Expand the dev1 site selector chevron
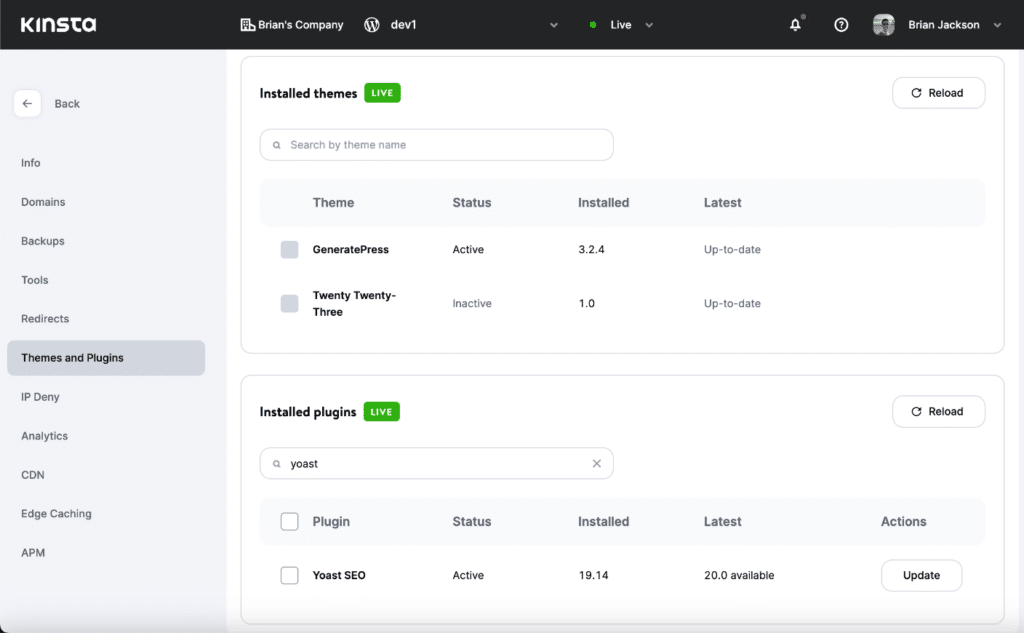 [554, 25]
